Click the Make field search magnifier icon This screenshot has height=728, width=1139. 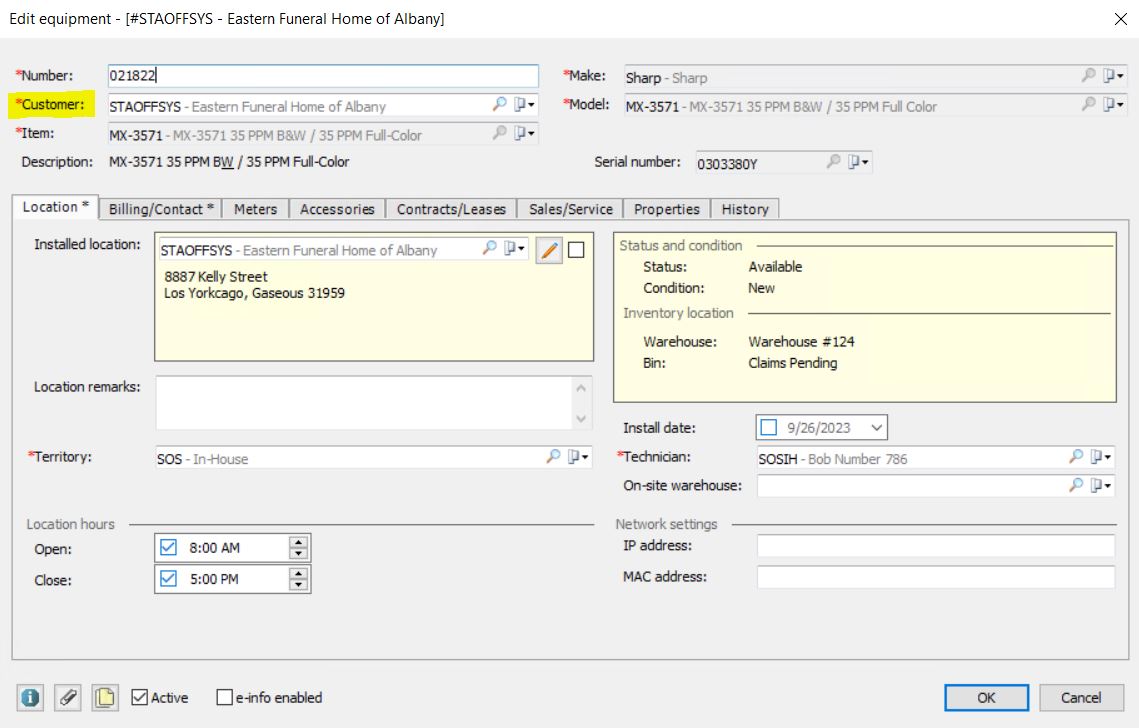pyautogui.click(x=1088, y=76)
